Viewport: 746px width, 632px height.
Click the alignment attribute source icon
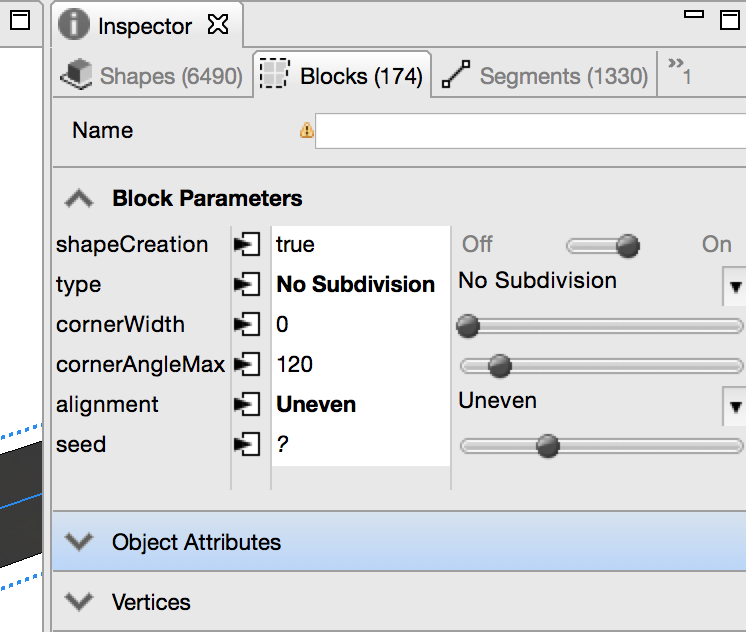click(245, 404)
